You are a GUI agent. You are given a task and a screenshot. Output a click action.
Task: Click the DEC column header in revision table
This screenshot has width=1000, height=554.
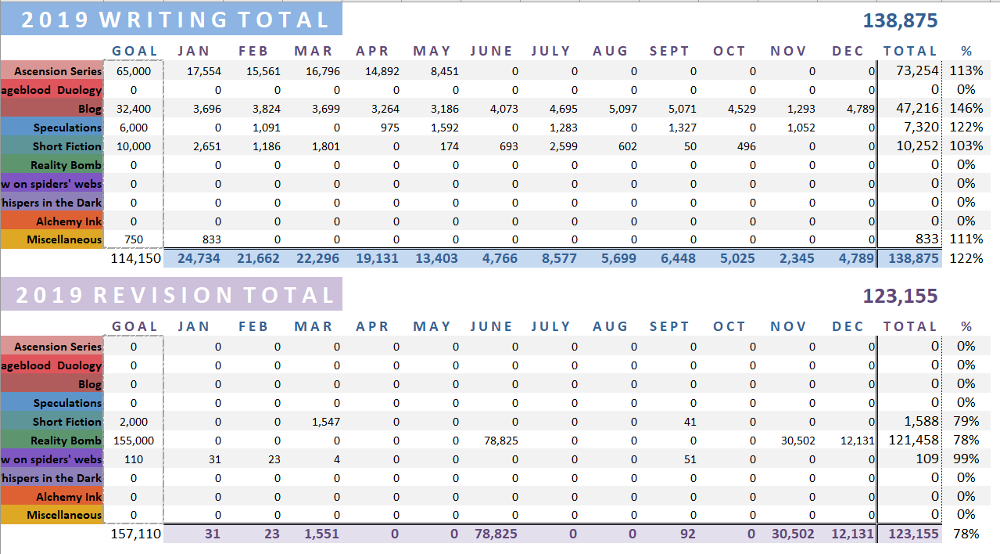click(847, 326)
